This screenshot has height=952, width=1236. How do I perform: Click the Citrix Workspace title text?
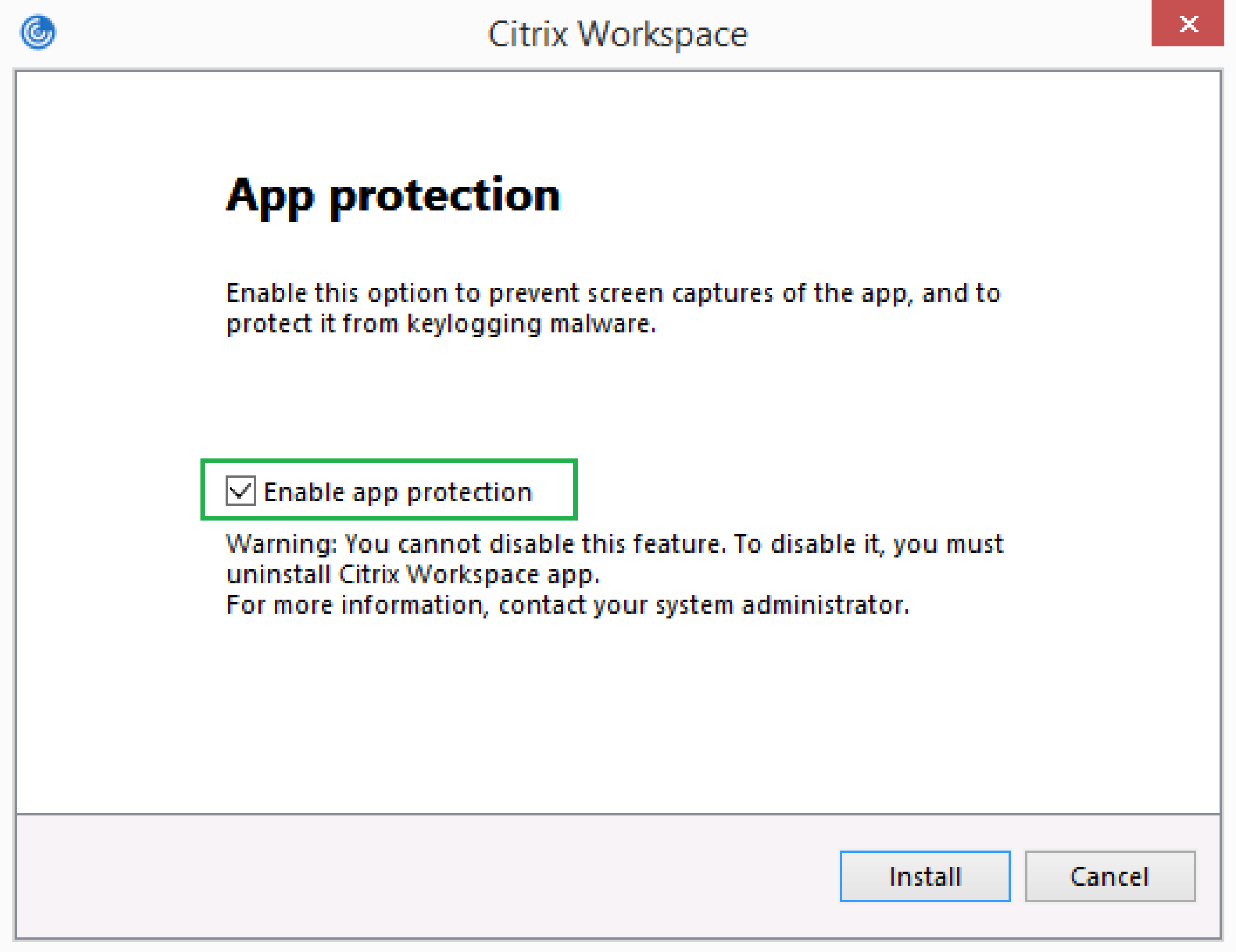(x=618, y=33)
